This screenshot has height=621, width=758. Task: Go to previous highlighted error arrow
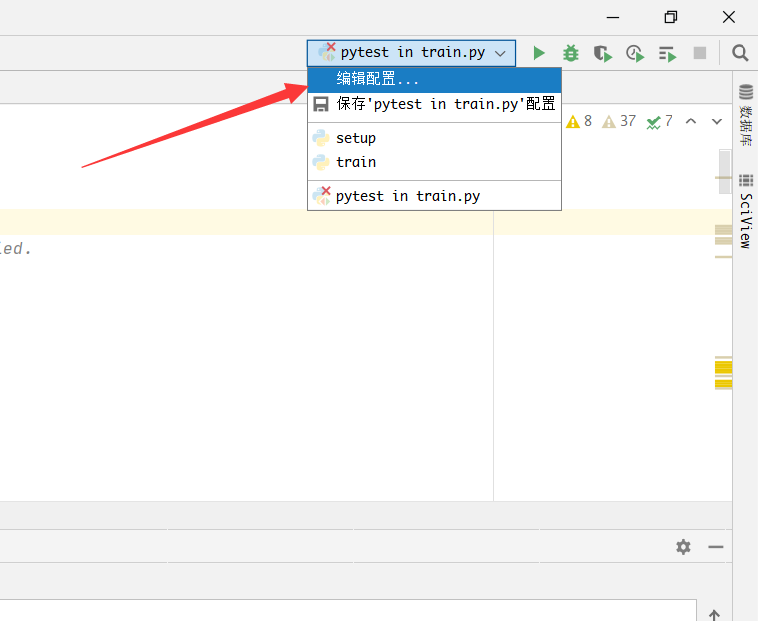point(691,121)
